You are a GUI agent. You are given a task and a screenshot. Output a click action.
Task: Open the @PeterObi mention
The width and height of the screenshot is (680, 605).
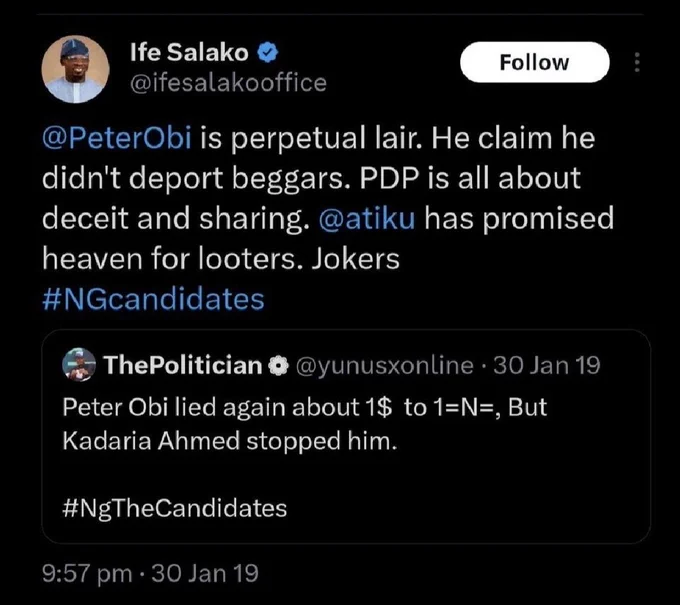pos(117,138)
